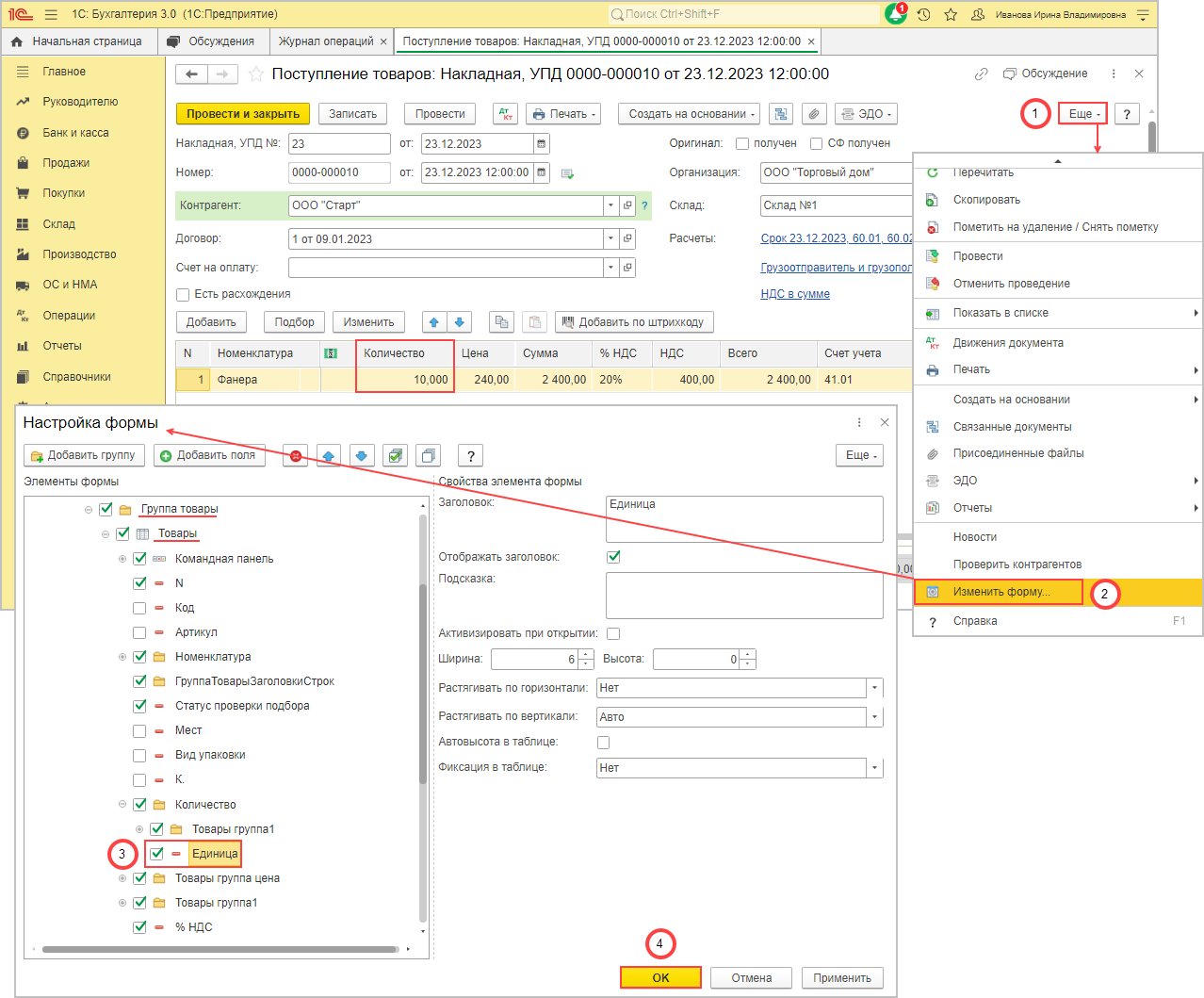Uncheck all elements icon in Настройка формы
Image resolution: width=1204 pixels, height=998 pixels.
tap(429, 456)
